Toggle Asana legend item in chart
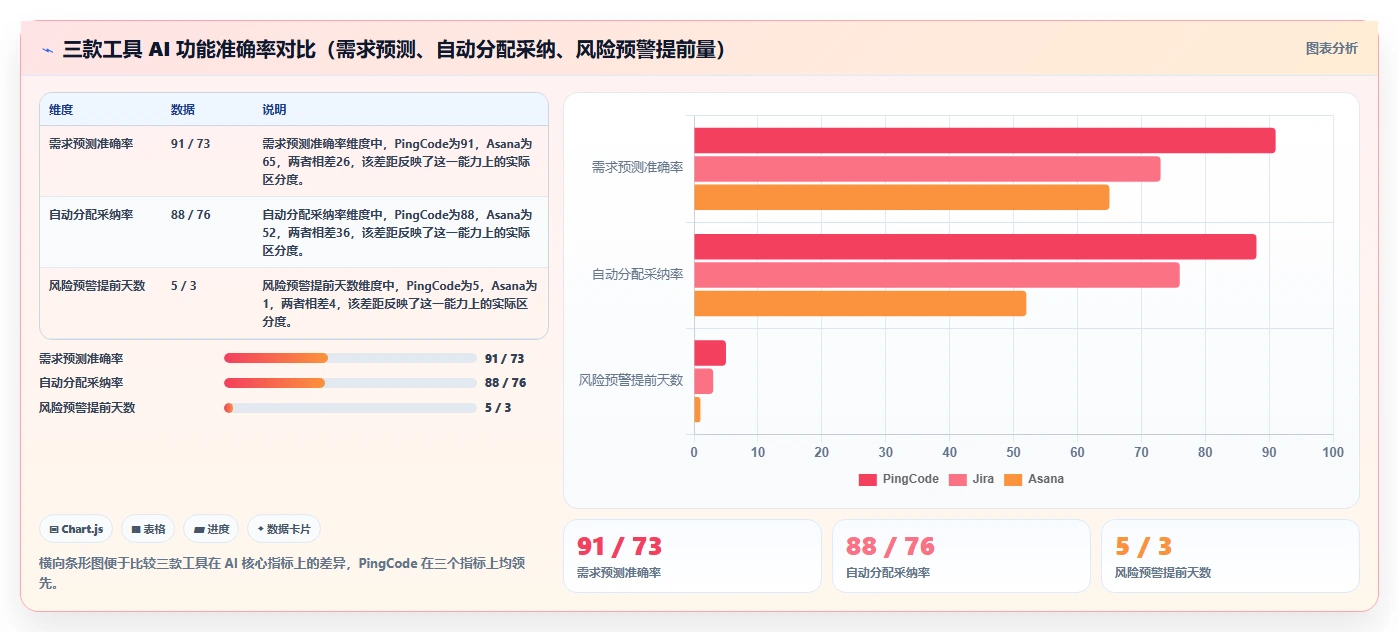 coord(1034,479)
